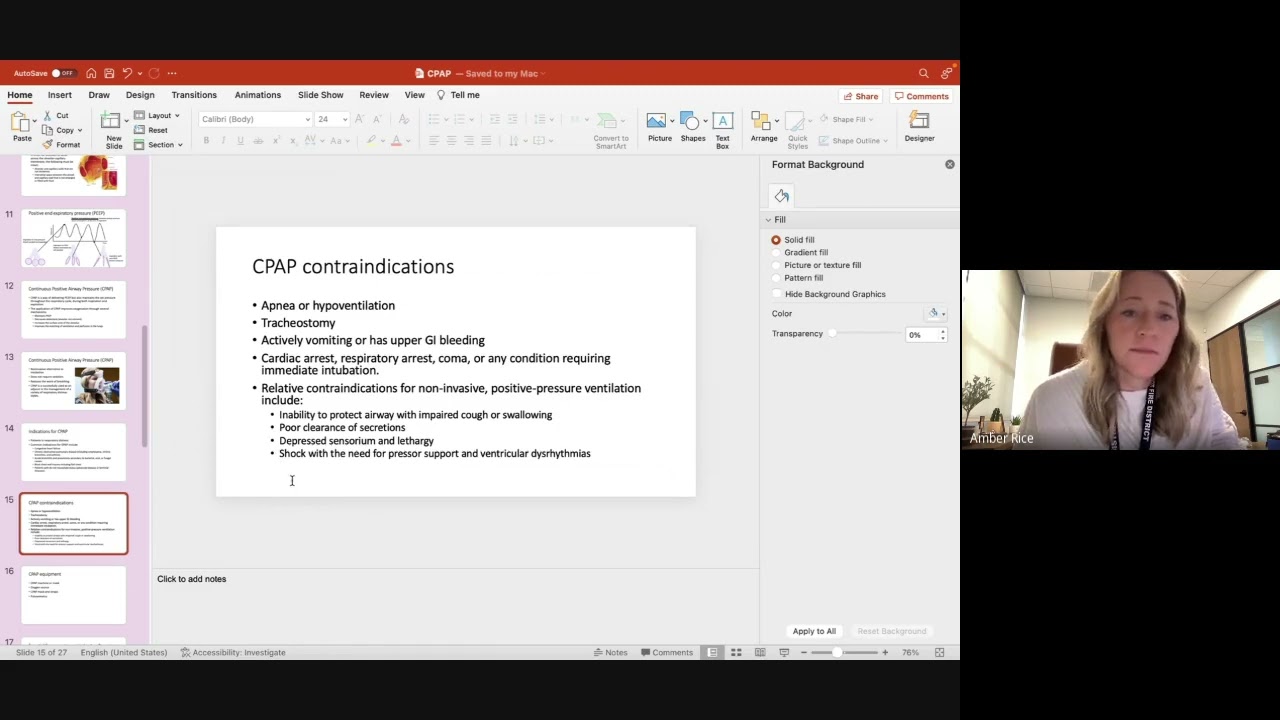Viewport: 1280px width, 720px height.
Task: Select slide 14 thumbnail Indications for CPAP
Action: click(74, 452)
